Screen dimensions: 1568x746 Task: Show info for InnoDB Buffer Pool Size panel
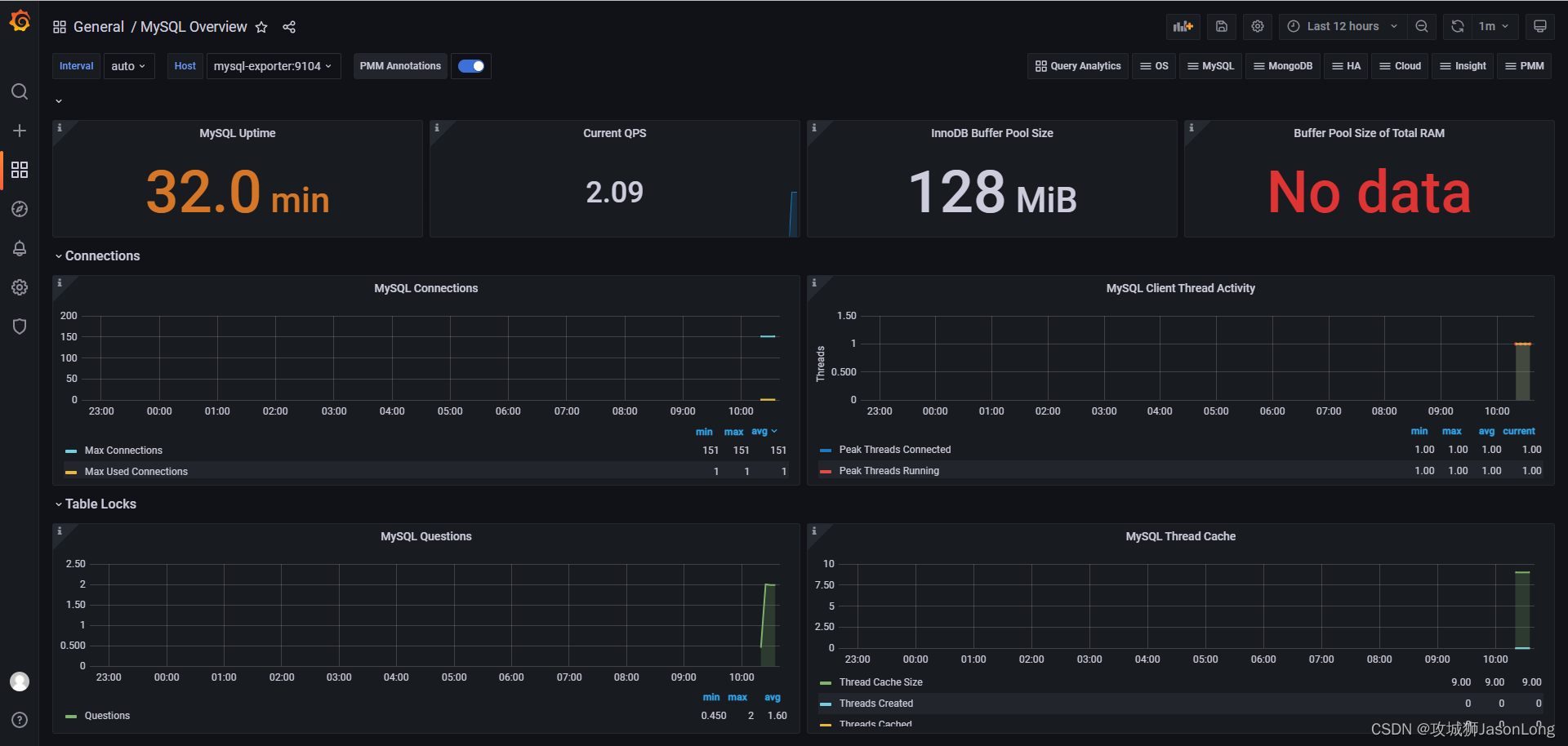[x=814, y=127]
